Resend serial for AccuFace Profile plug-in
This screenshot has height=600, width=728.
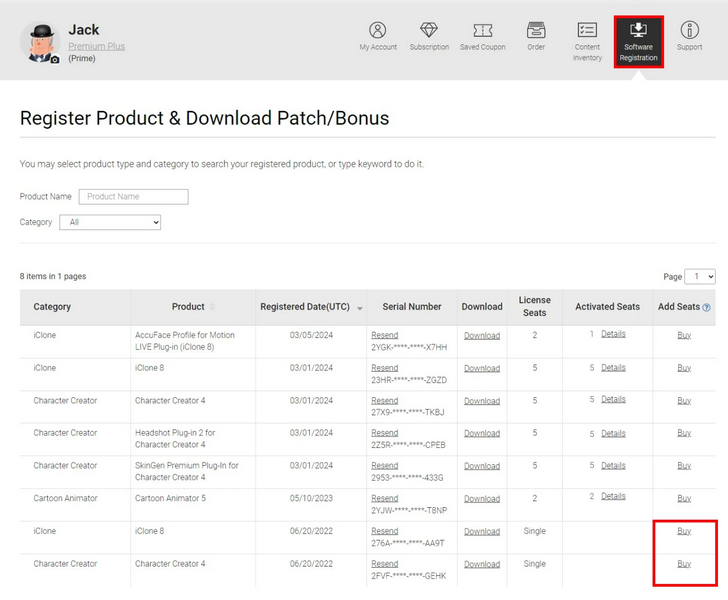pos(384,335)
